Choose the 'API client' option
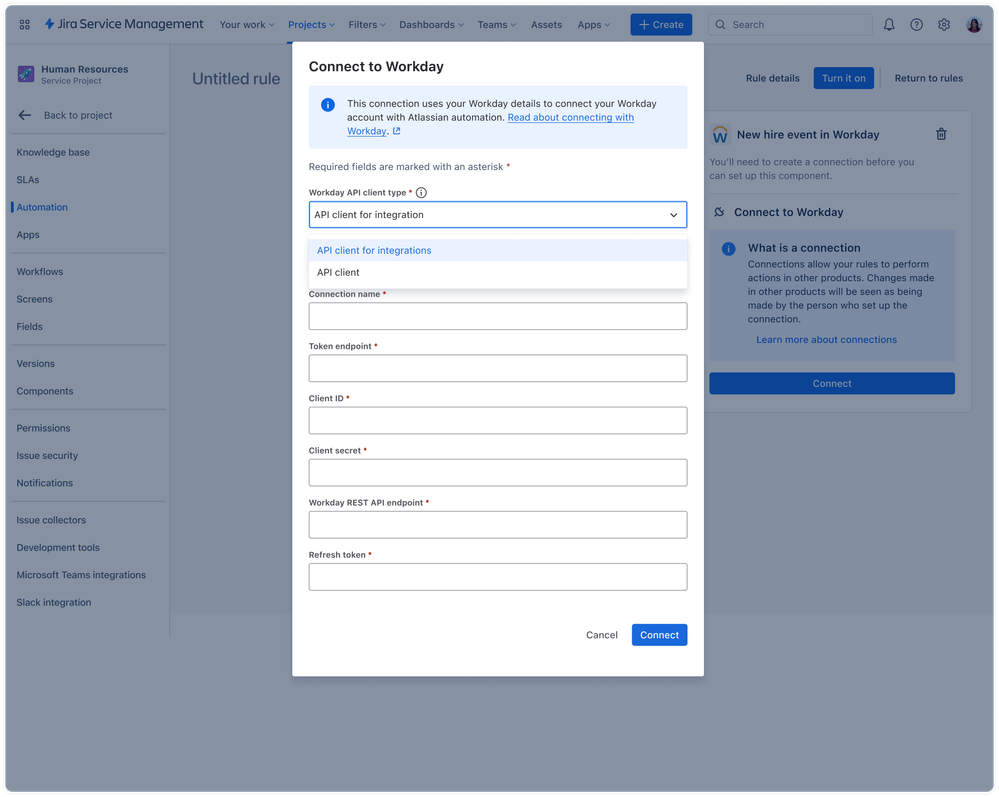The height and width of the screenshot is (797, 999). coord(498,273)
